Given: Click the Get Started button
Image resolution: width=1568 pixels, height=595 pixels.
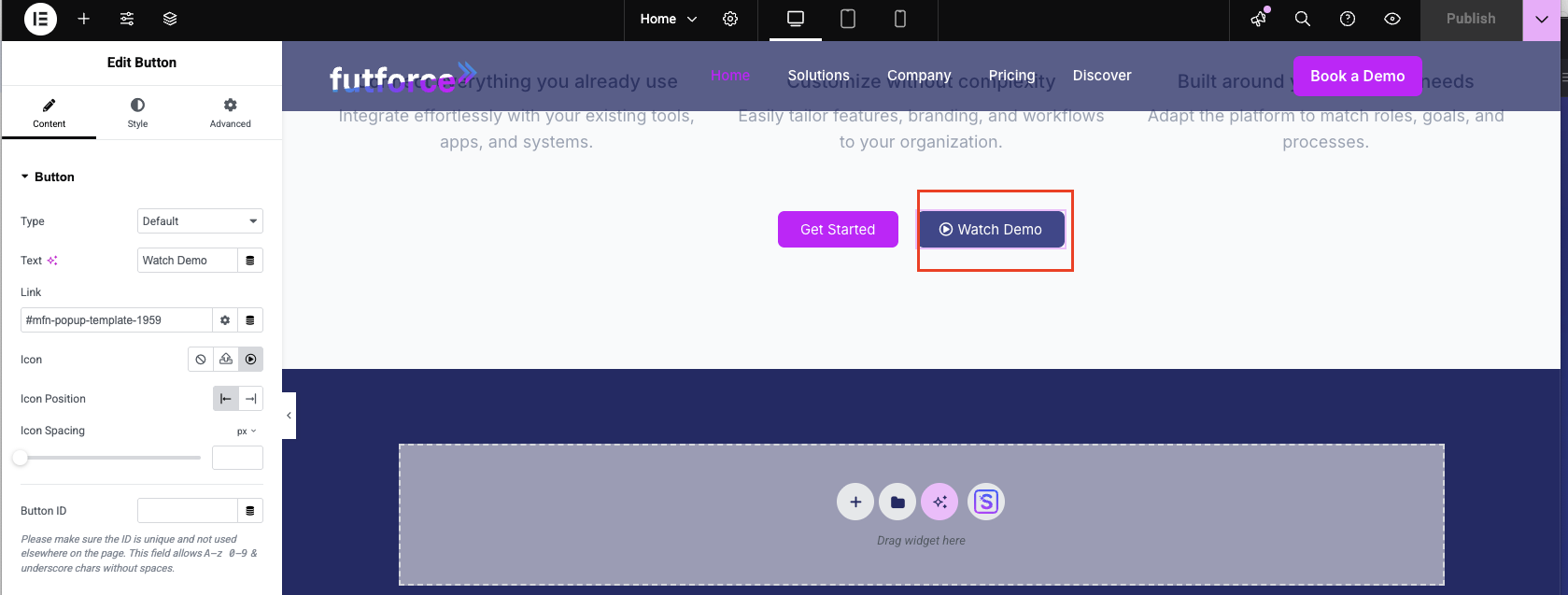Looking at the screenshot, I should 838,230.
